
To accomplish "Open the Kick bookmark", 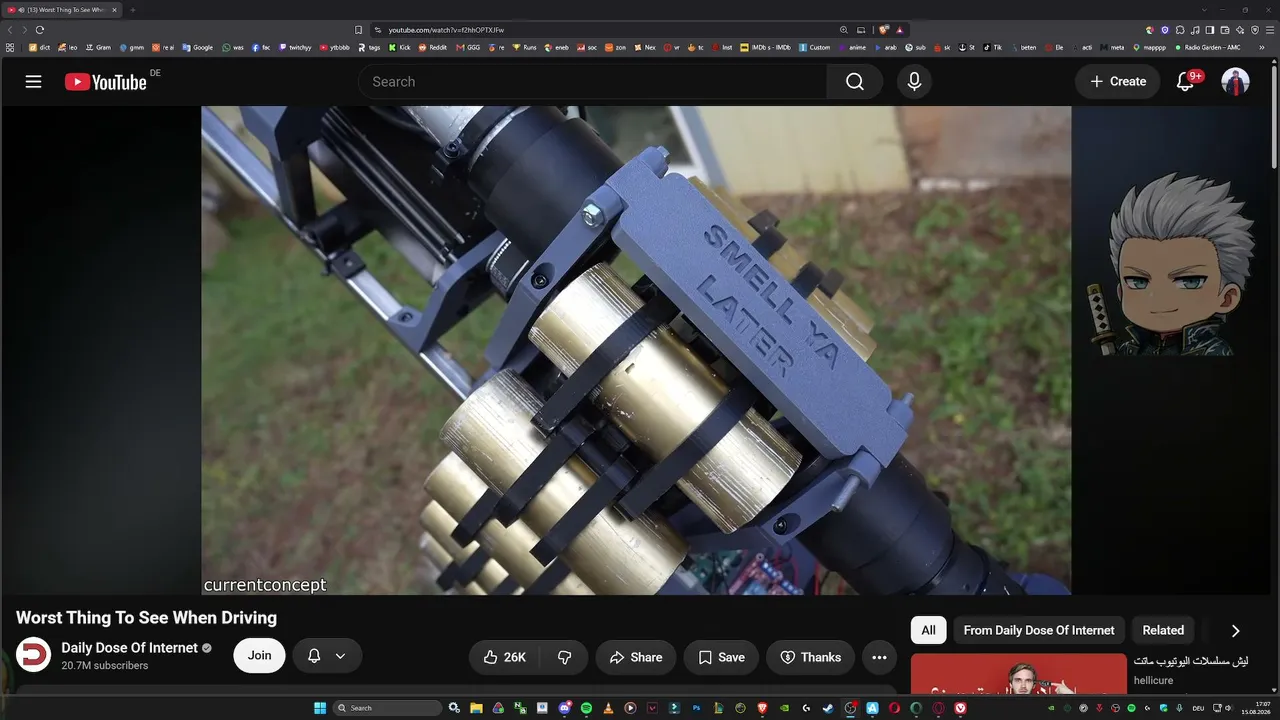I will [x=400, y=47].
